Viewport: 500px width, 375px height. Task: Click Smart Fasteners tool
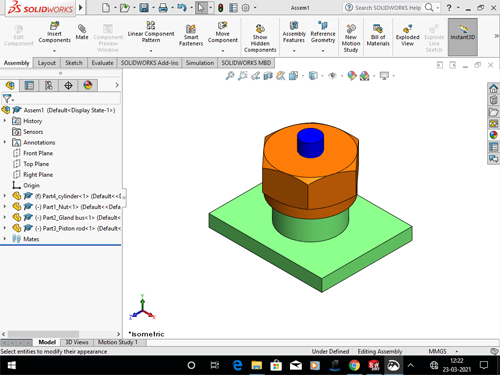coord(191,35)
